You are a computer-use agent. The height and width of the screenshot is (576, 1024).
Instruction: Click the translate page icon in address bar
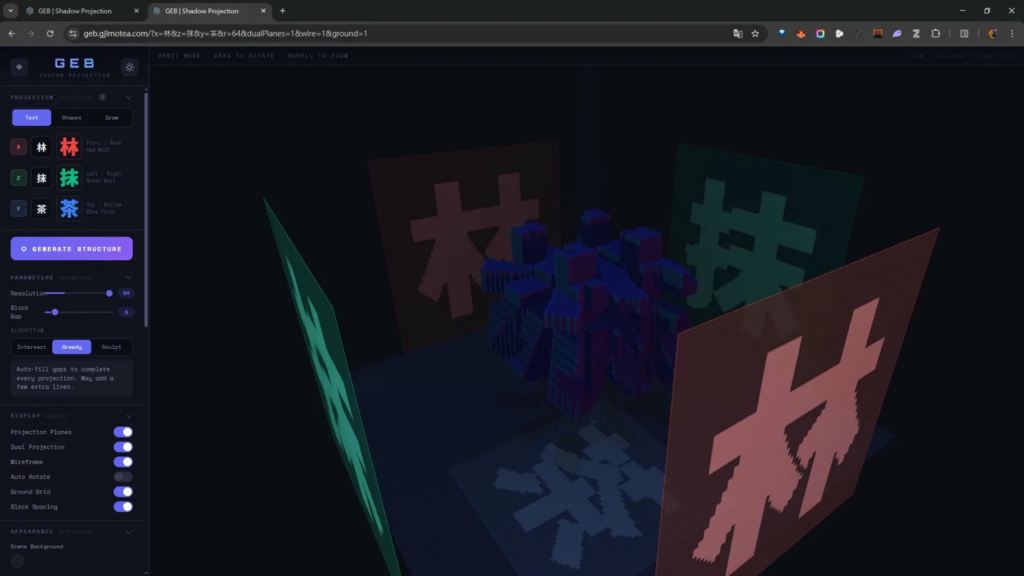pos(737,33)
